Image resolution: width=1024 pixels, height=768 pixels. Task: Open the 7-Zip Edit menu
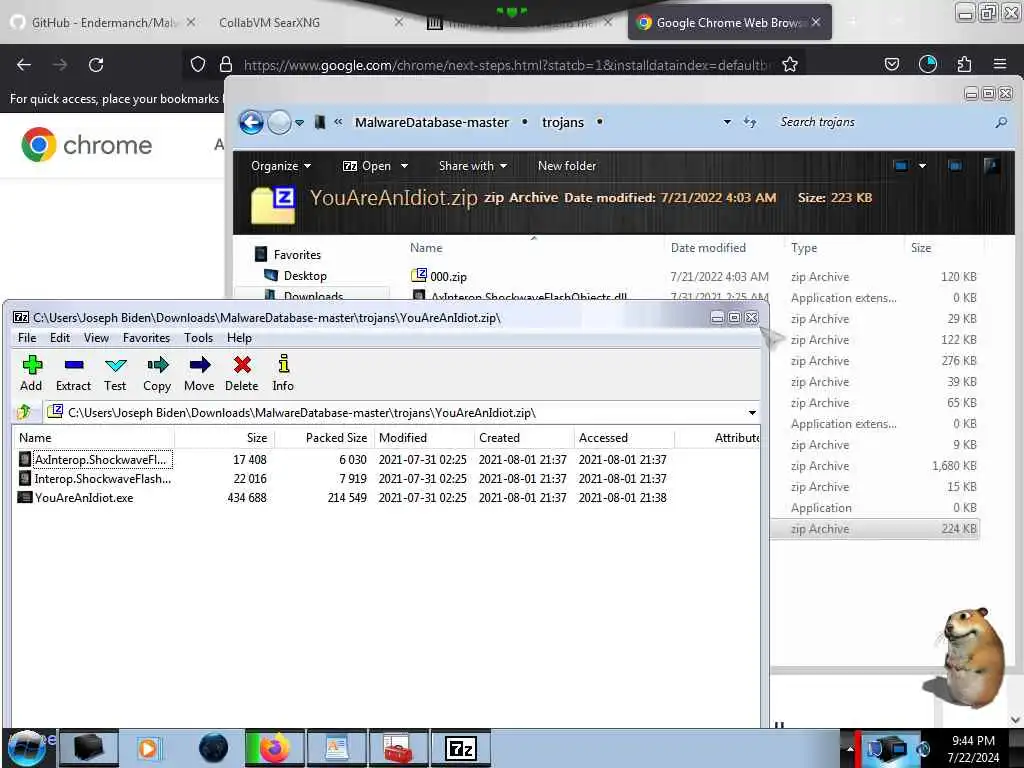pyautogui.click(x=59, y=338)
